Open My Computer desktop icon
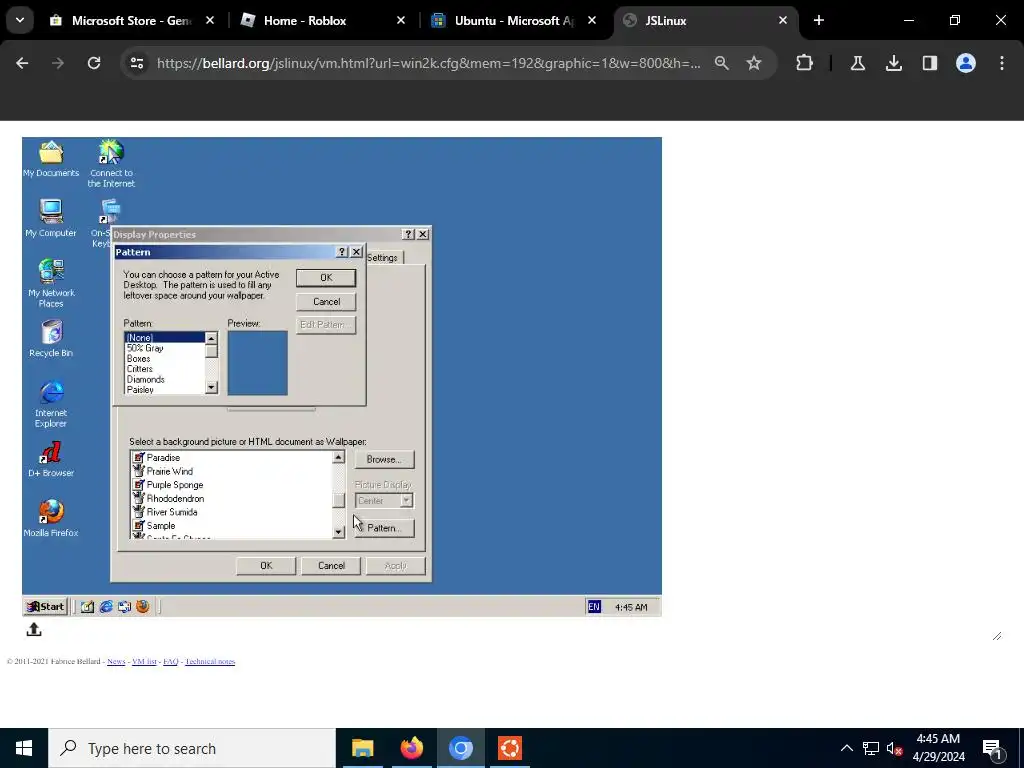This screenshot has height=768, width=1024. (x=51, y=218)
